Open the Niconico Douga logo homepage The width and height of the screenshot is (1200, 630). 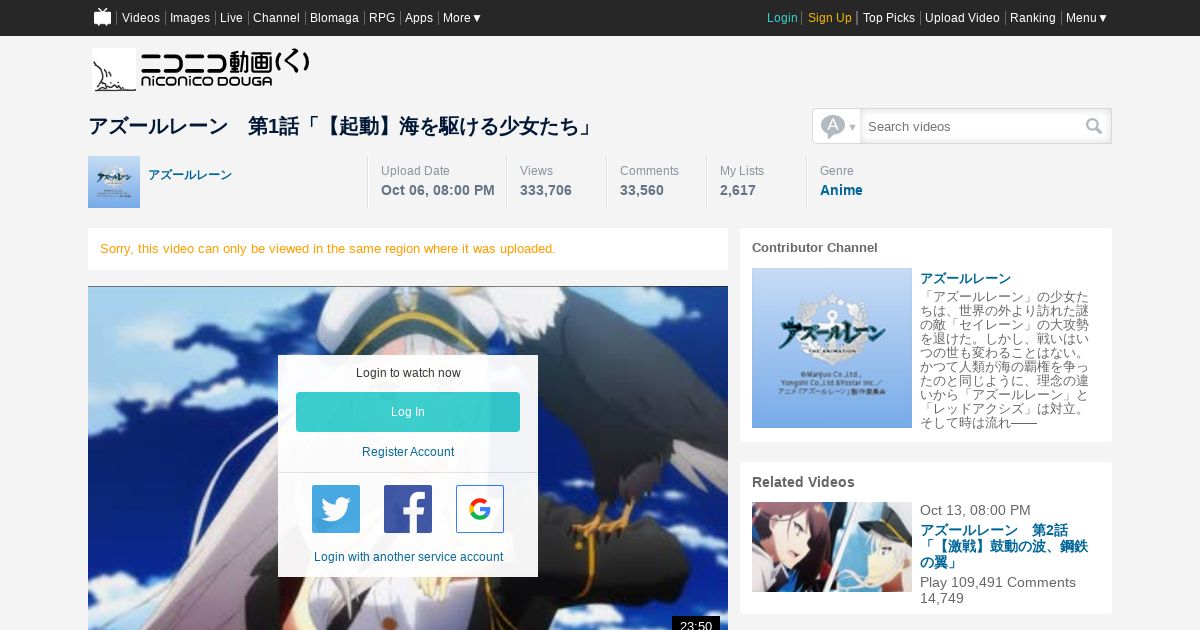201,70
